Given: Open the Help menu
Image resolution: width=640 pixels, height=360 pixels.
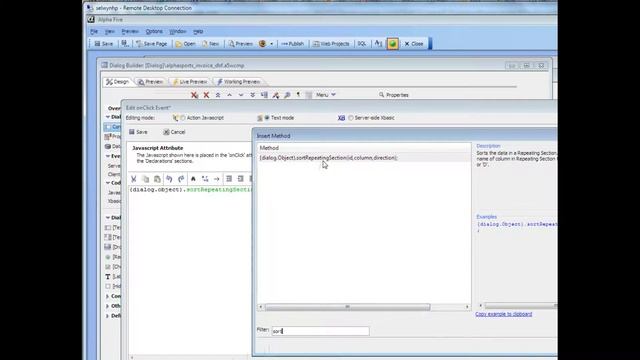Looking at the screenshot, I should 198,31.
